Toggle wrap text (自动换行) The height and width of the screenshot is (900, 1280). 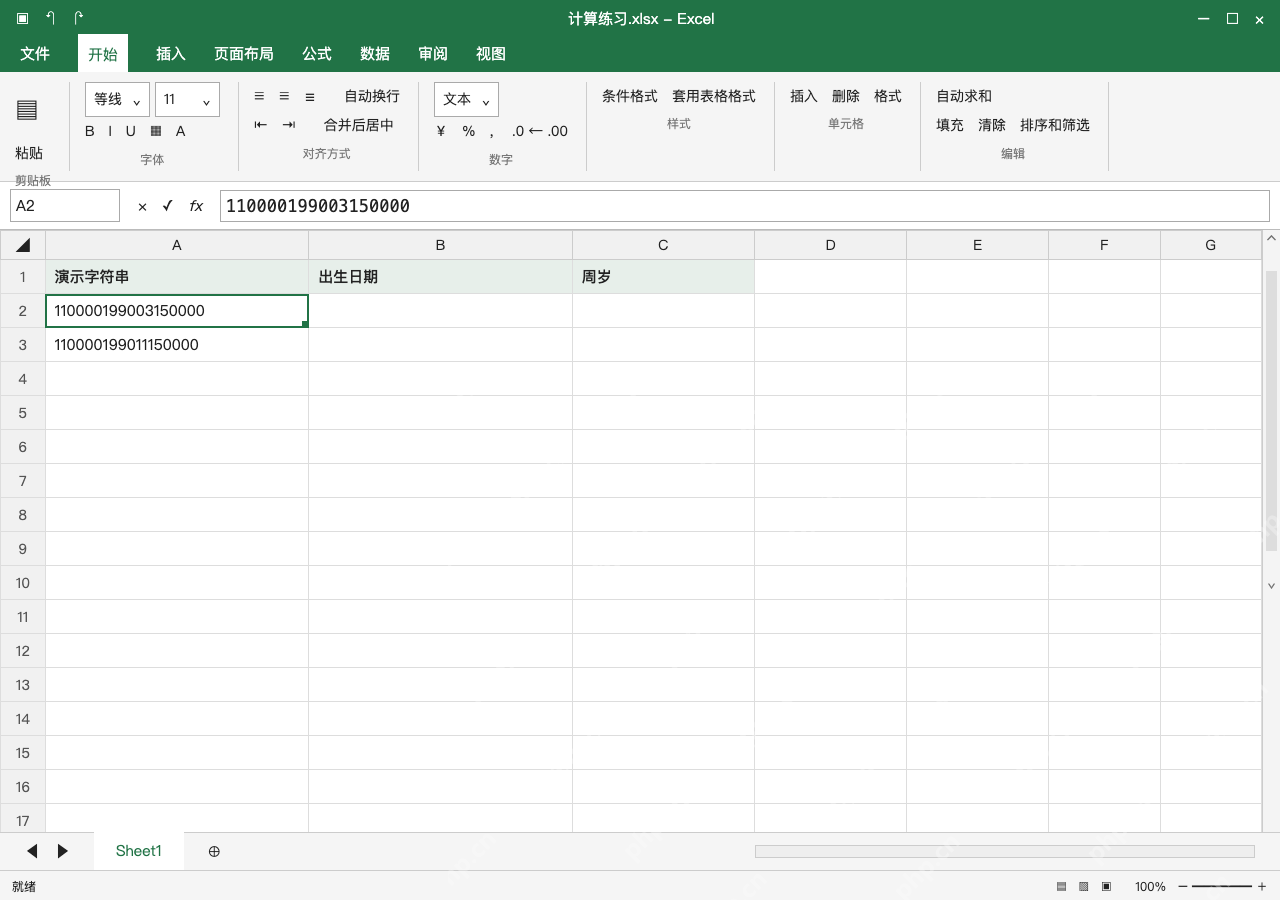(x=372, y=96)
